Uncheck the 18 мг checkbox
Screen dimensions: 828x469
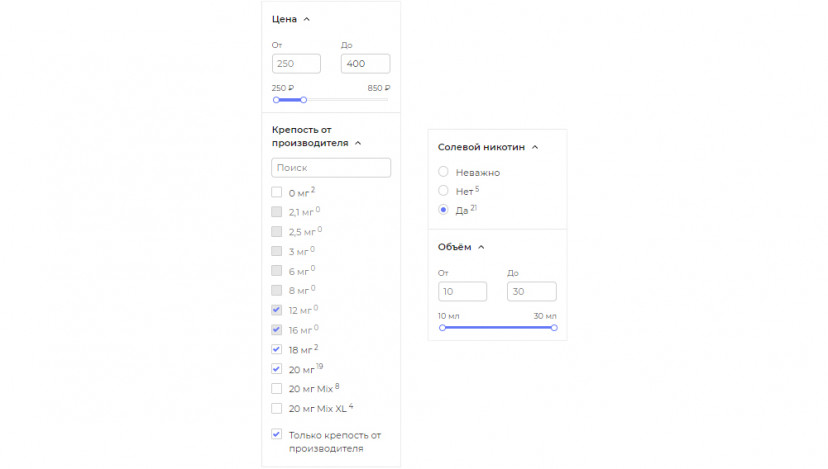(277, 349)
